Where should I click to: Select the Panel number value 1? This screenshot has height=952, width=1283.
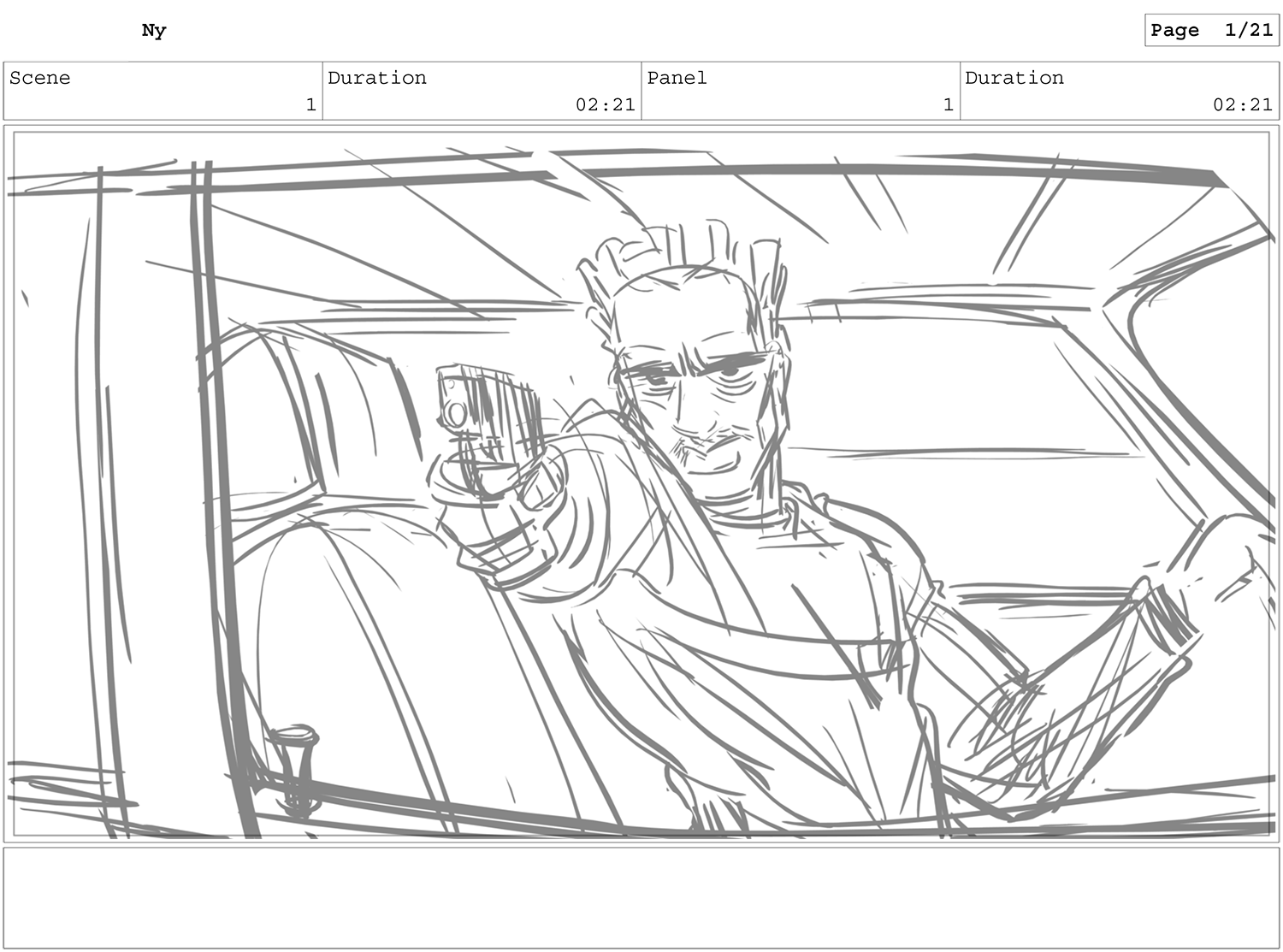pyautogui.click(x=947, y=104)
